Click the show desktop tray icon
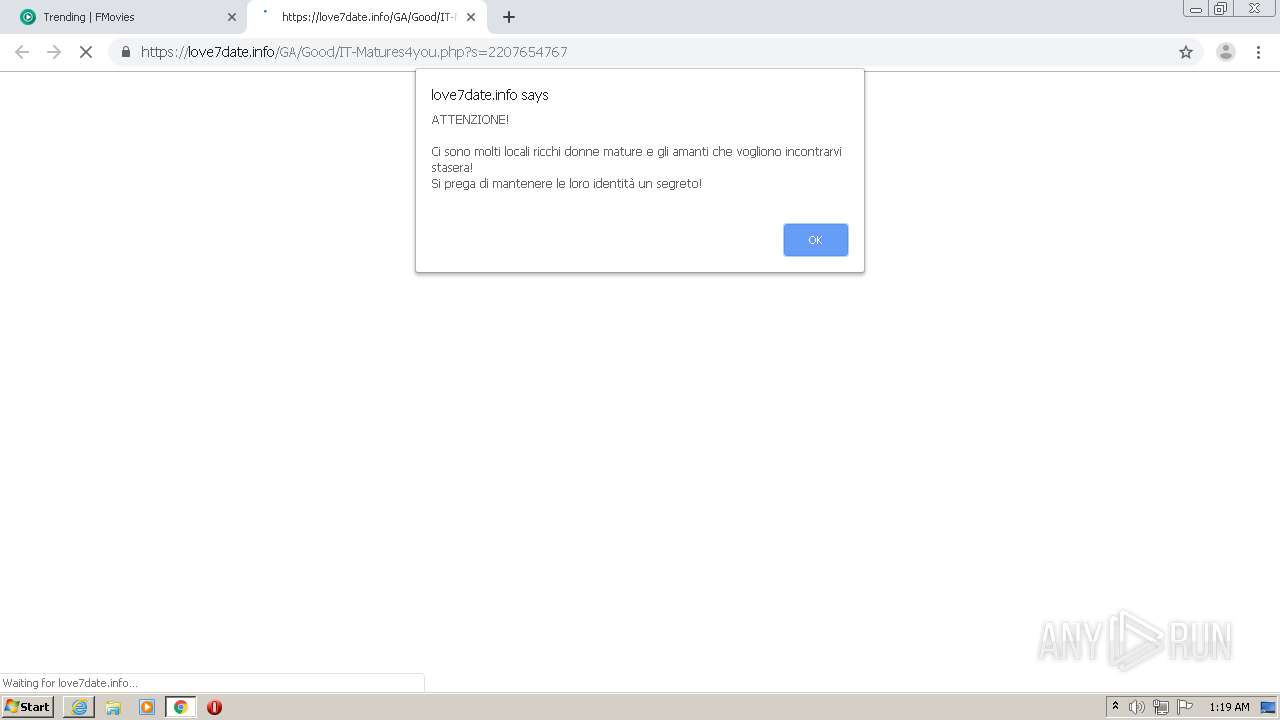 tap(1268, 707)
